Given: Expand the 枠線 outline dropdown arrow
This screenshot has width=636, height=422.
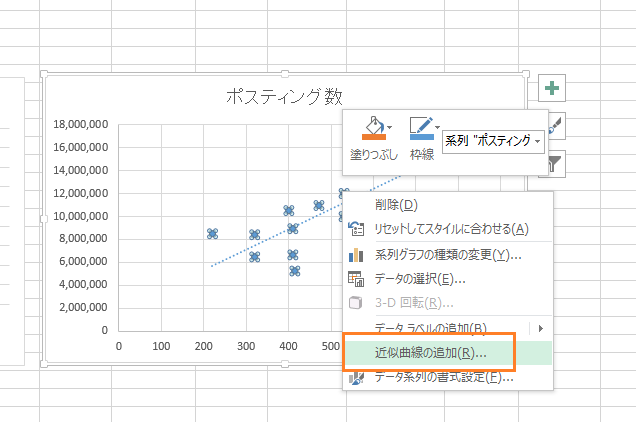Looking at the screenshot, I should pos(437,127).
